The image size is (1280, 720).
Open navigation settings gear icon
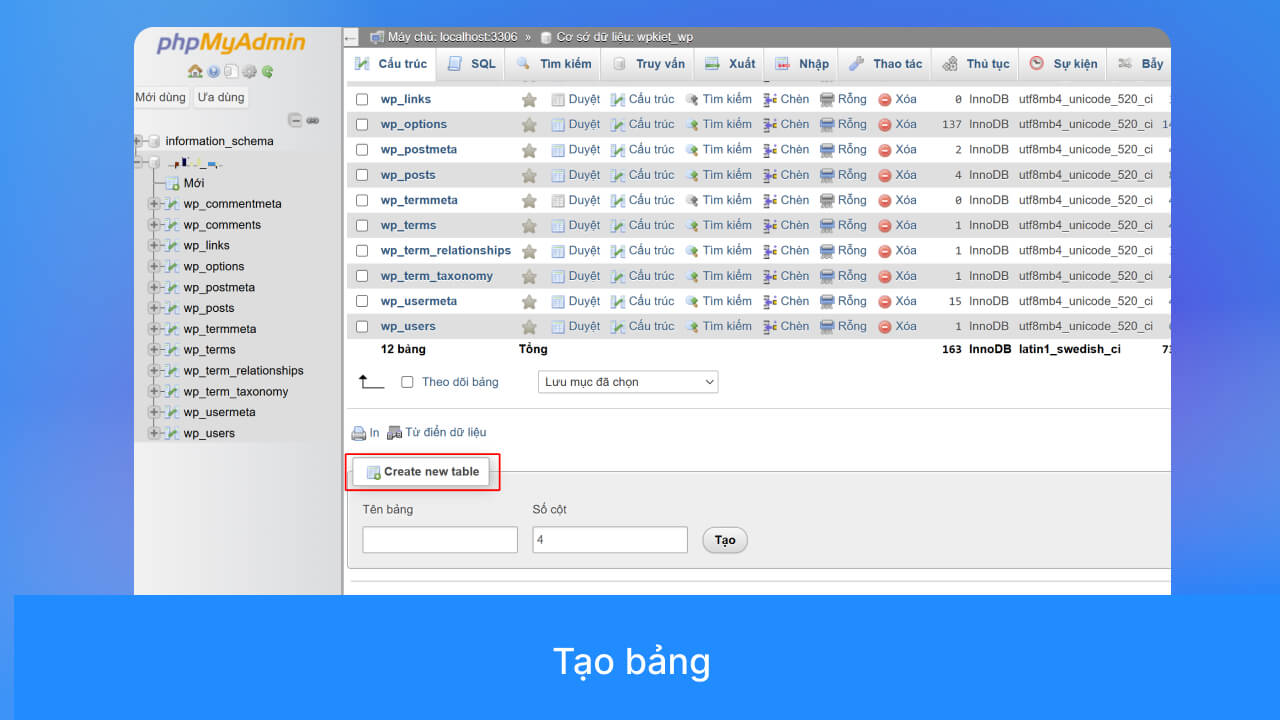(250, 72)
